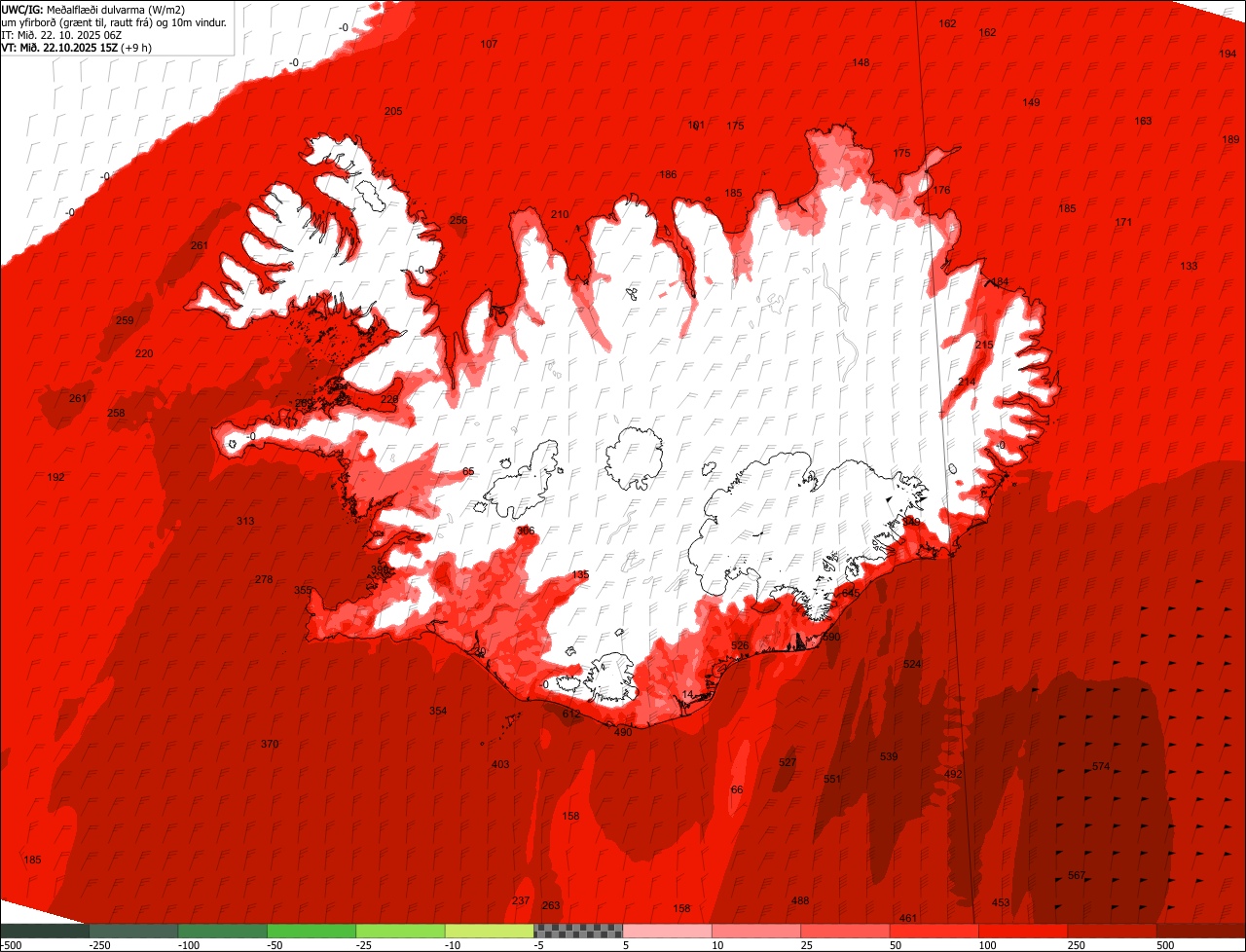The width and height of the screenshot is (1246, 952).
Task: Click the subtitle line 'um yfirborð (grænt til, rautt frá) og 10m vindur.'
Action: click(114, 22)
